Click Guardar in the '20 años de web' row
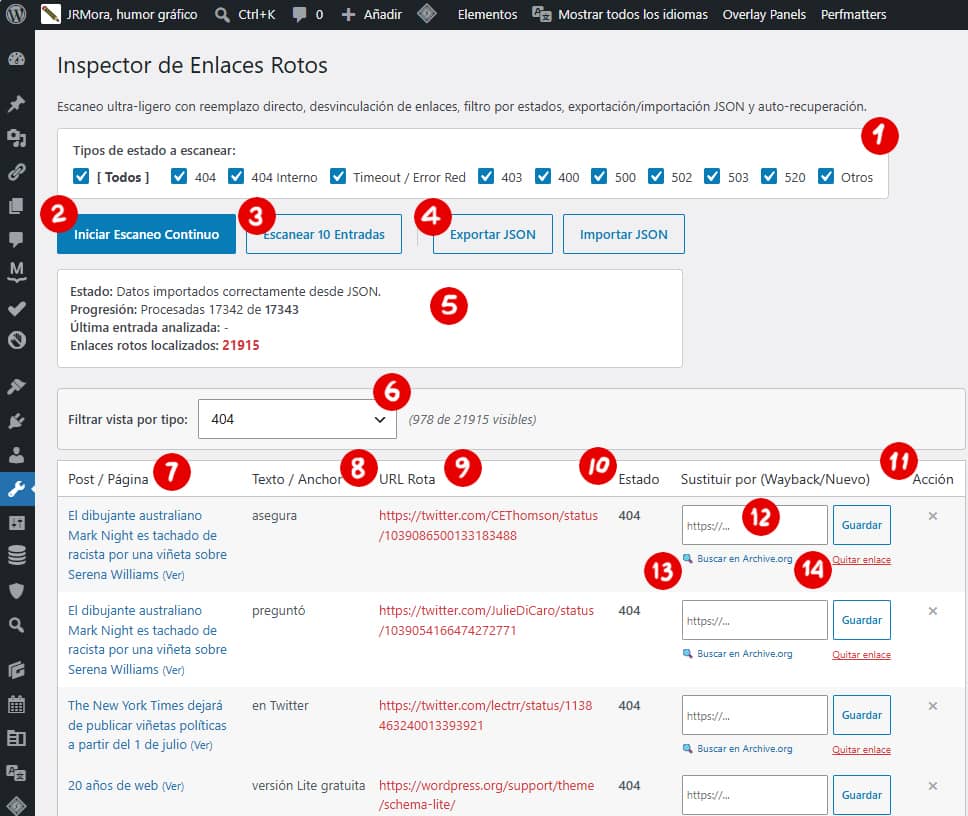This screenshot has width=968, height=816. pos(862,795)
